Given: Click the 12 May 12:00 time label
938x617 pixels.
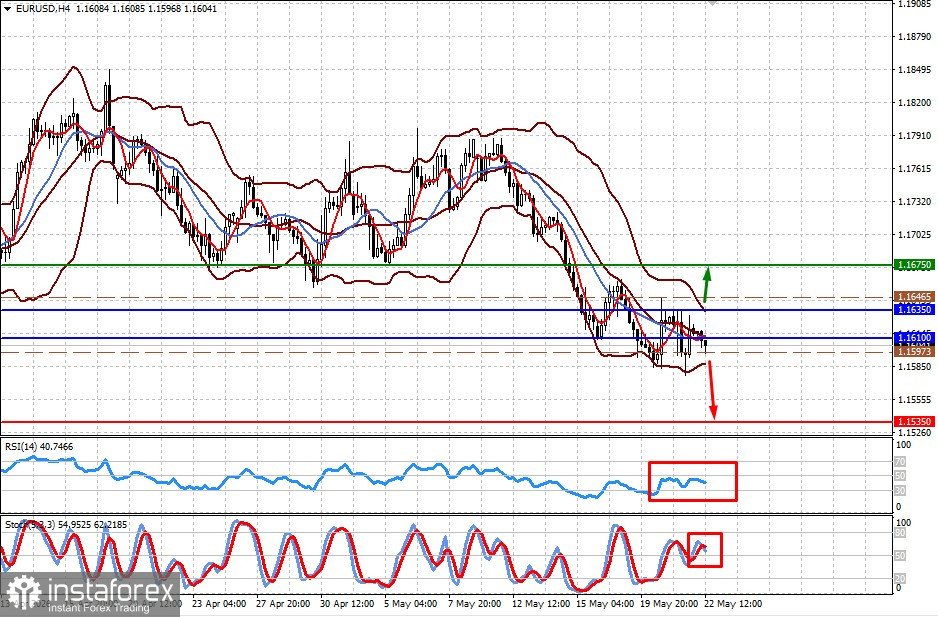Looking at the screenshot, I should click(541, 604).
